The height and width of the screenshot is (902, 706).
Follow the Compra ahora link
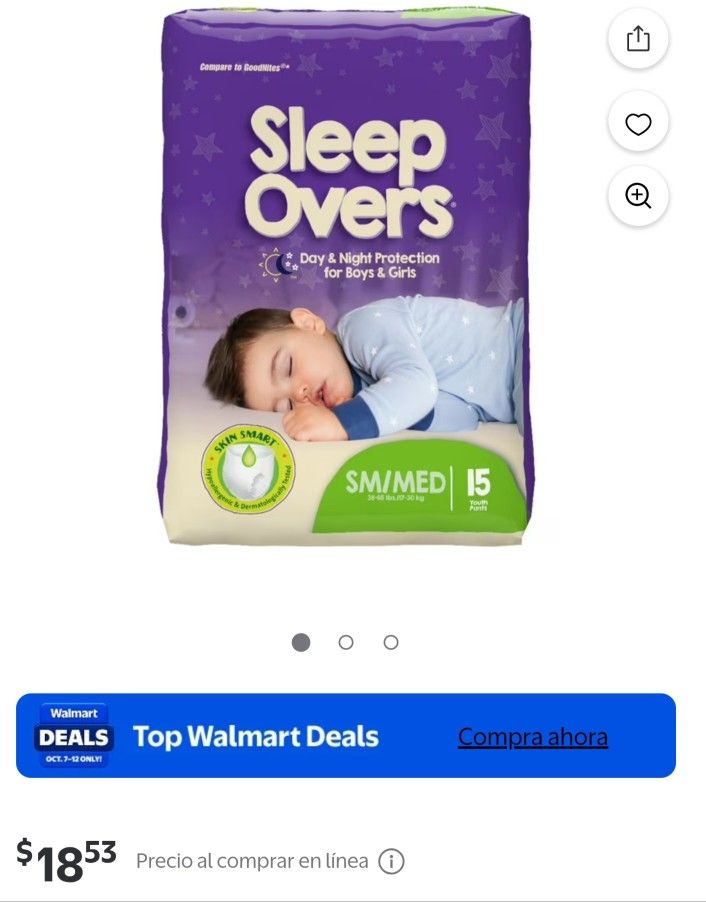point(533,736)
